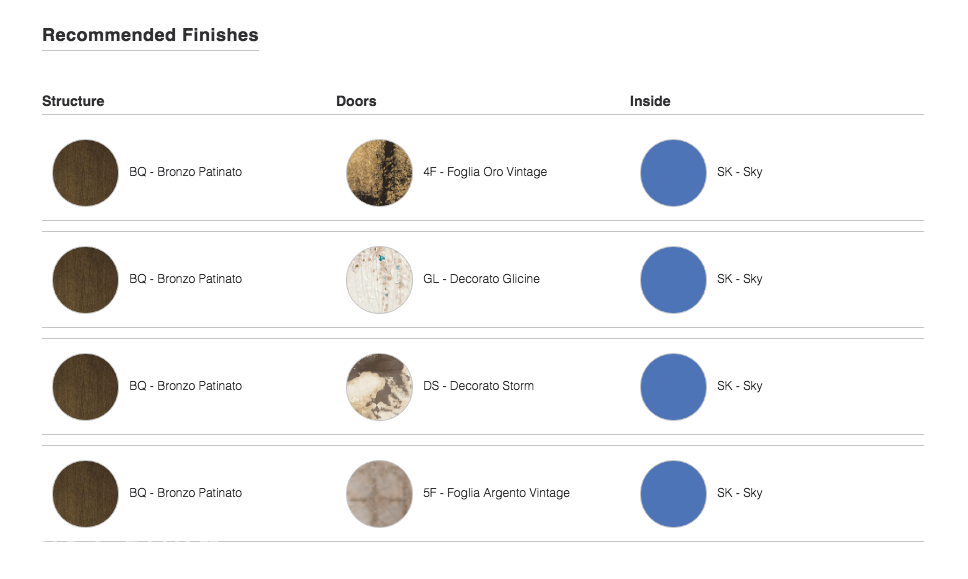Click the Sky blue swatch in first row
The image size is (968, 579).
coord(673,173)
